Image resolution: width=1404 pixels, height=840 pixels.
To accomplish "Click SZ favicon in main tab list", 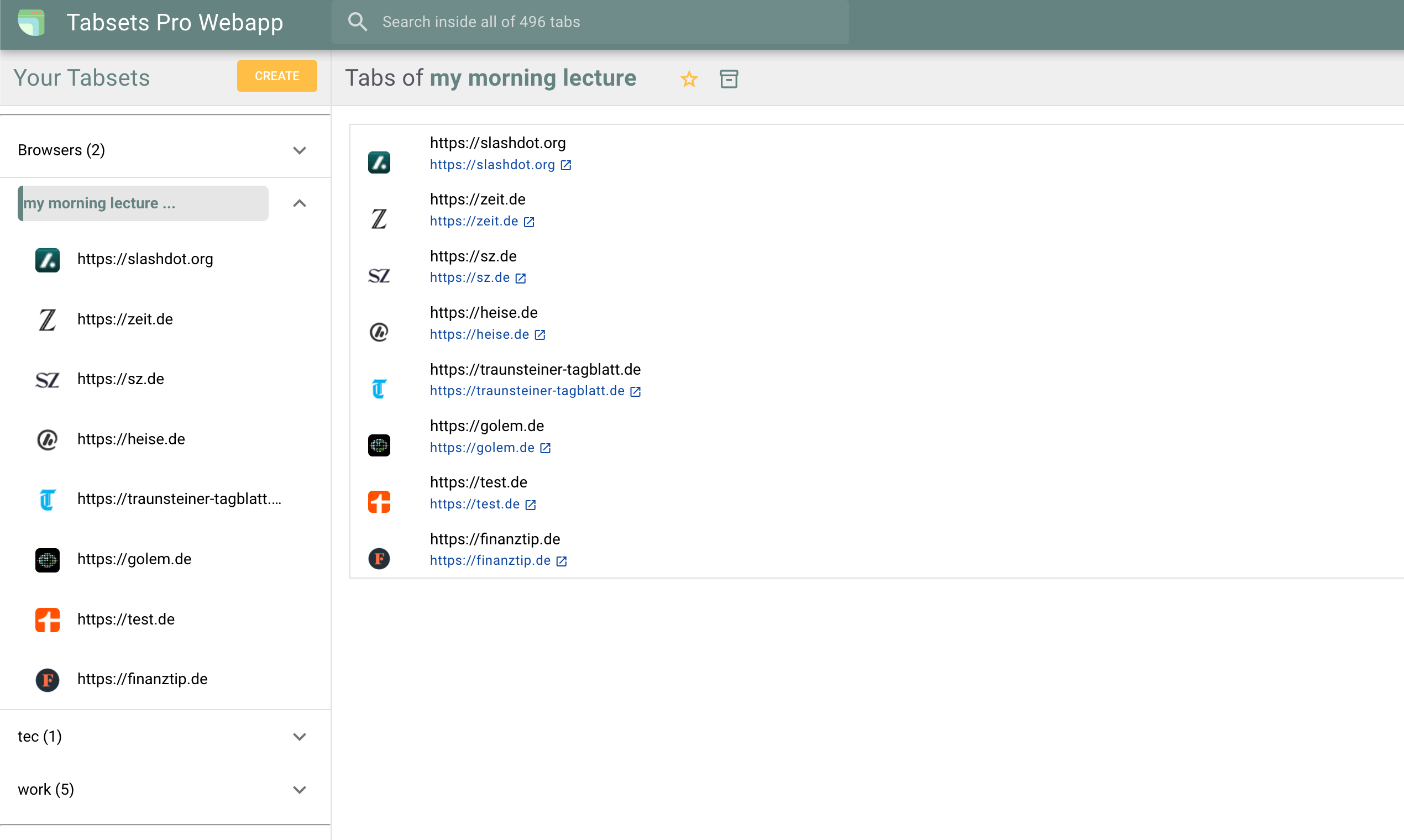I will (x=379, y=276).
